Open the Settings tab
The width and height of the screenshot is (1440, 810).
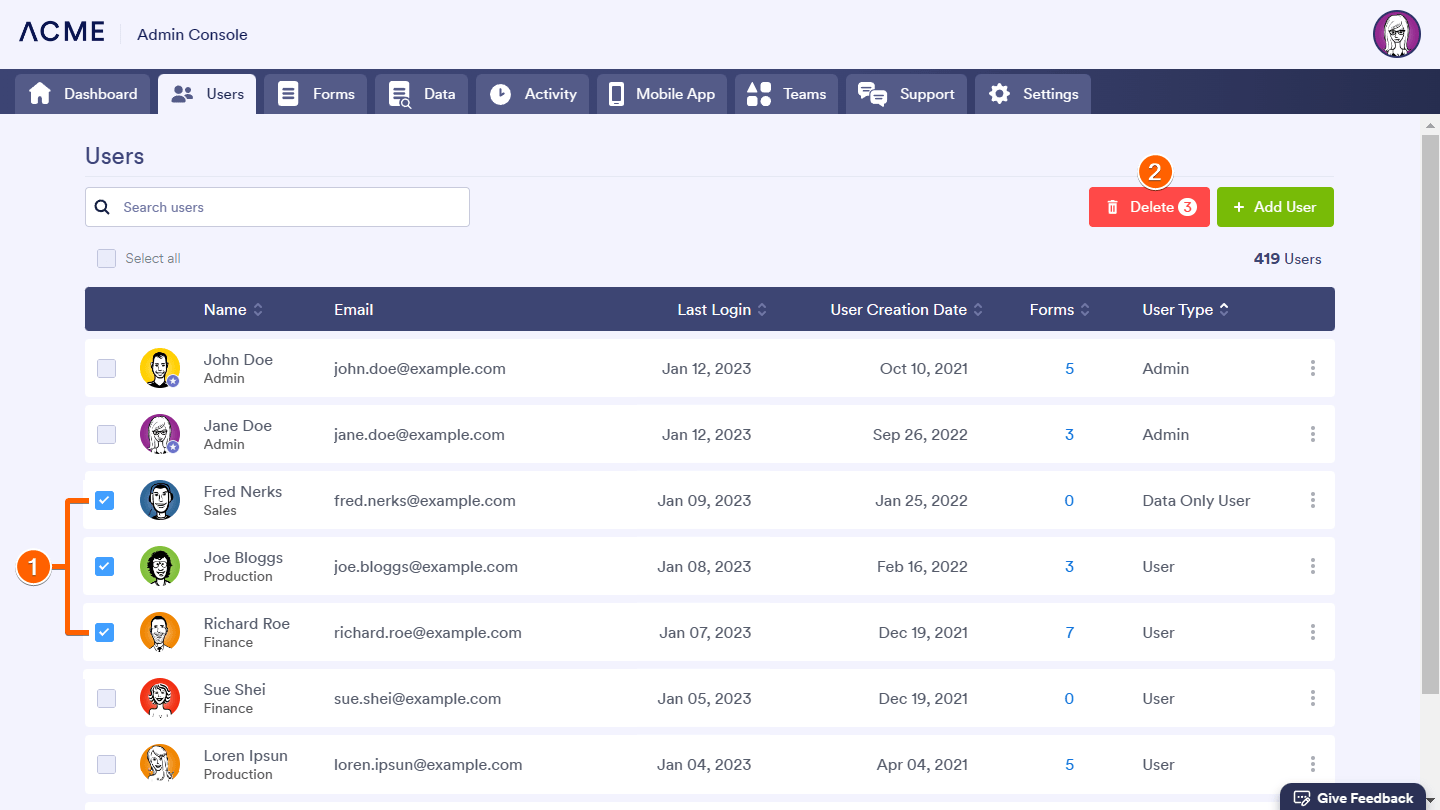tap(1032, 94)
